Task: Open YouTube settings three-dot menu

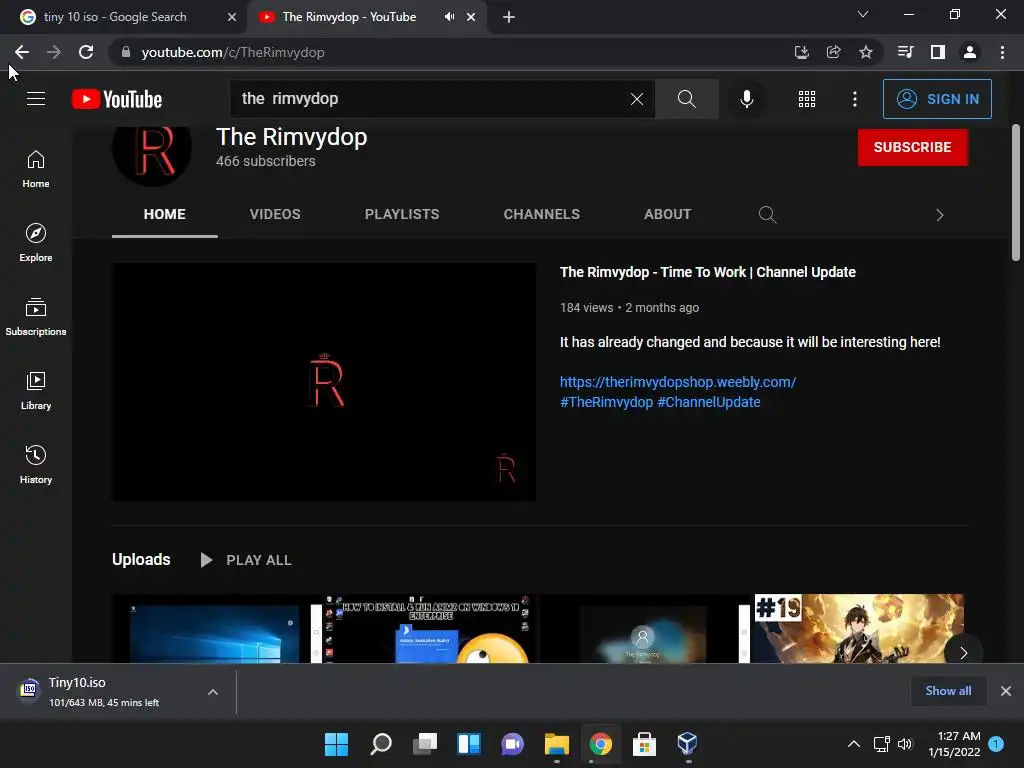Action: [x=854, y=99]
